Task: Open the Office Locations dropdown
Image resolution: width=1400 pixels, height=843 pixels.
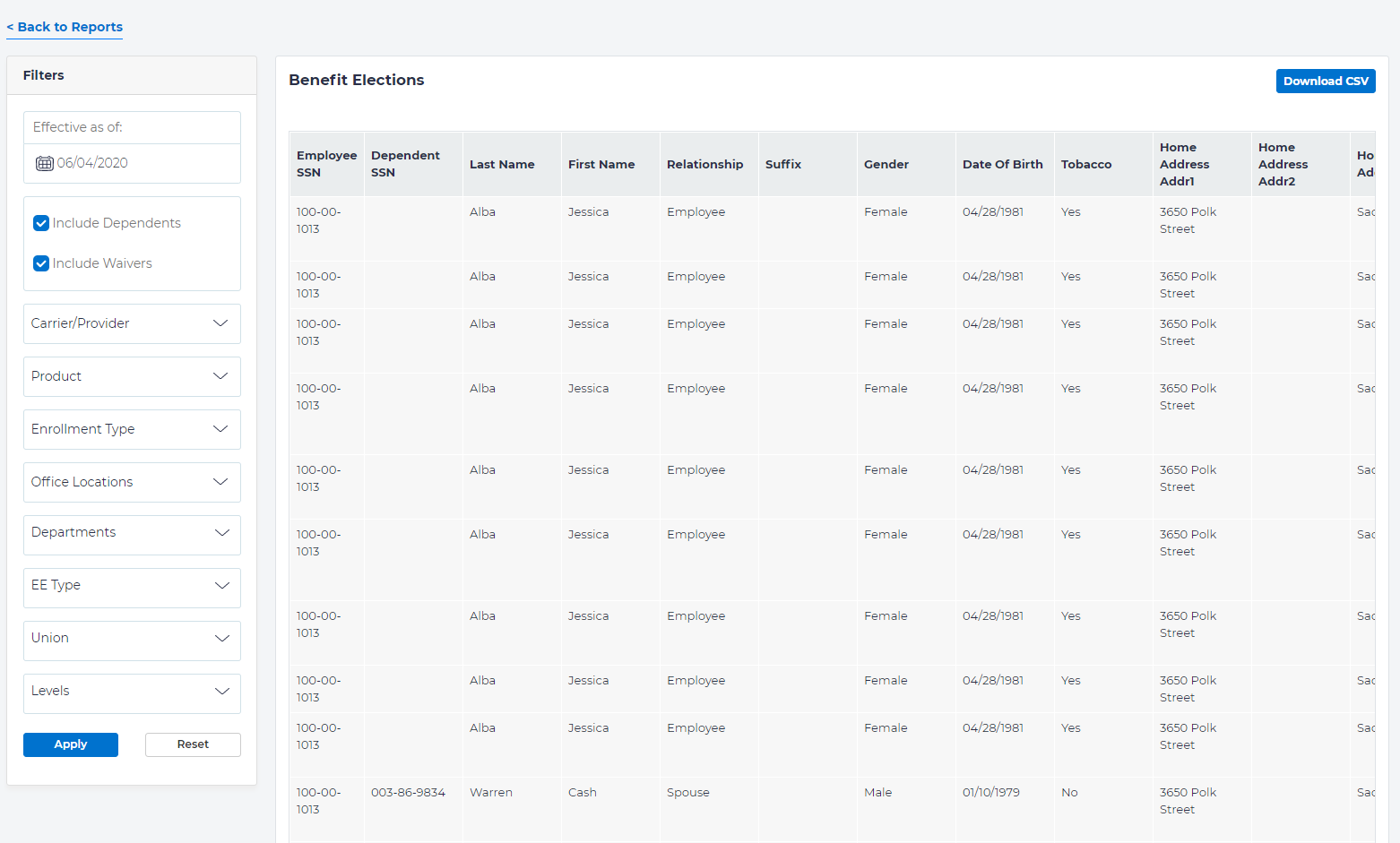Action: tap(132, 482)
